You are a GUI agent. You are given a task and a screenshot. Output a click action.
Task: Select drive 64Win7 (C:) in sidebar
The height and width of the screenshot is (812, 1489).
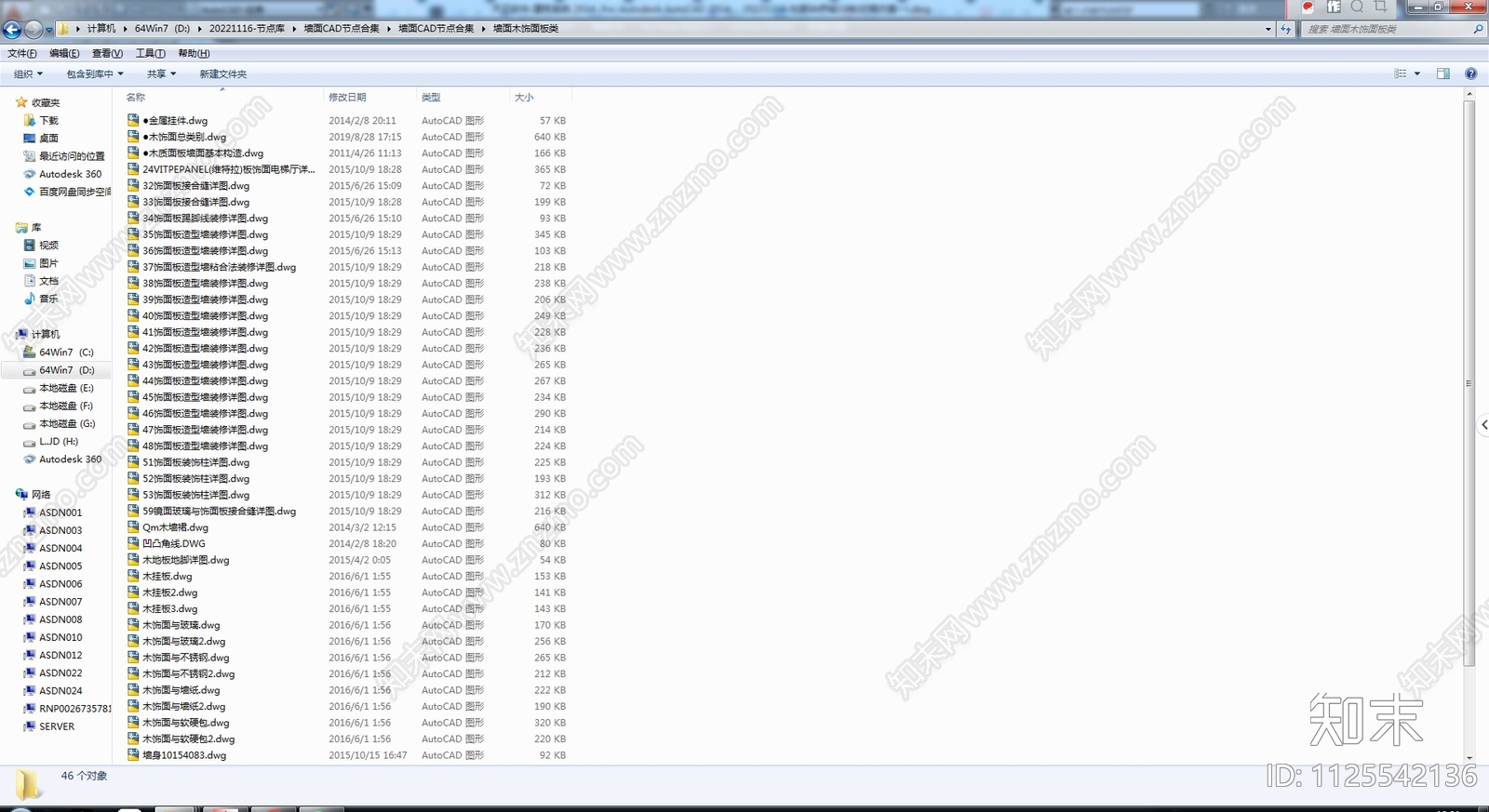(66, 352)
